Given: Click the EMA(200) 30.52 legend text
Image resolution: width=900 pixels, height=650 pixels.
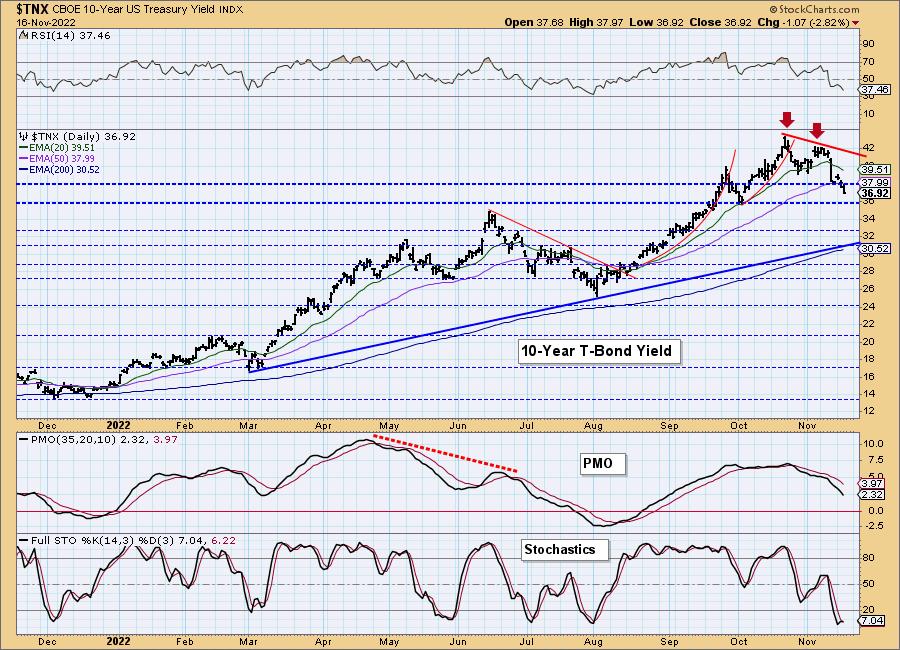Looking at the screenshot, I should 64,169.
